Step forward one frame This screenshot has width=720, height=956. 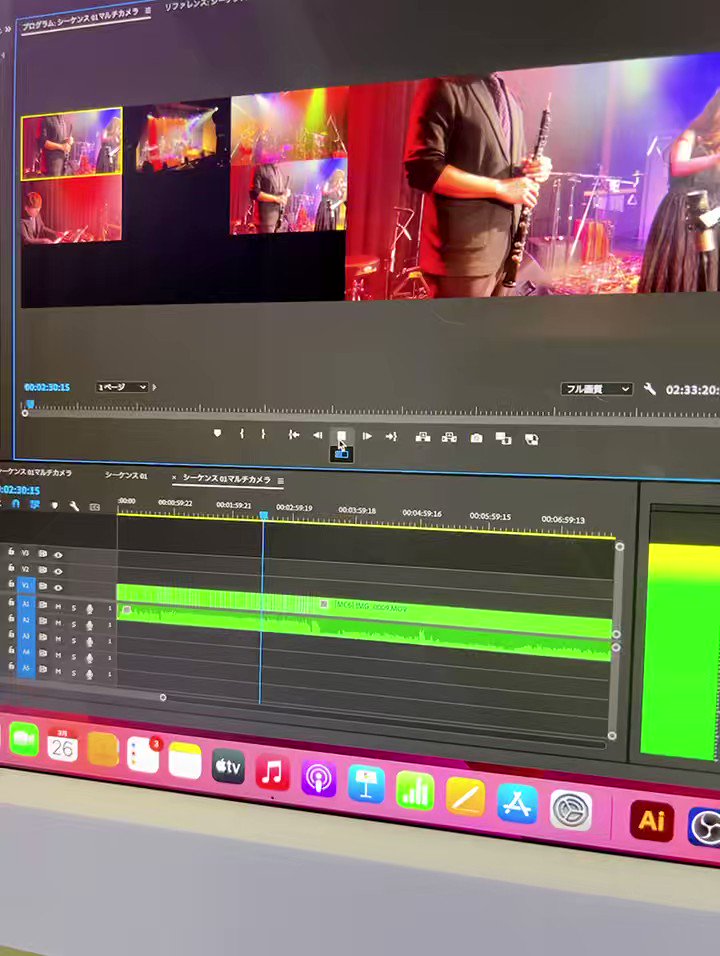366,436
